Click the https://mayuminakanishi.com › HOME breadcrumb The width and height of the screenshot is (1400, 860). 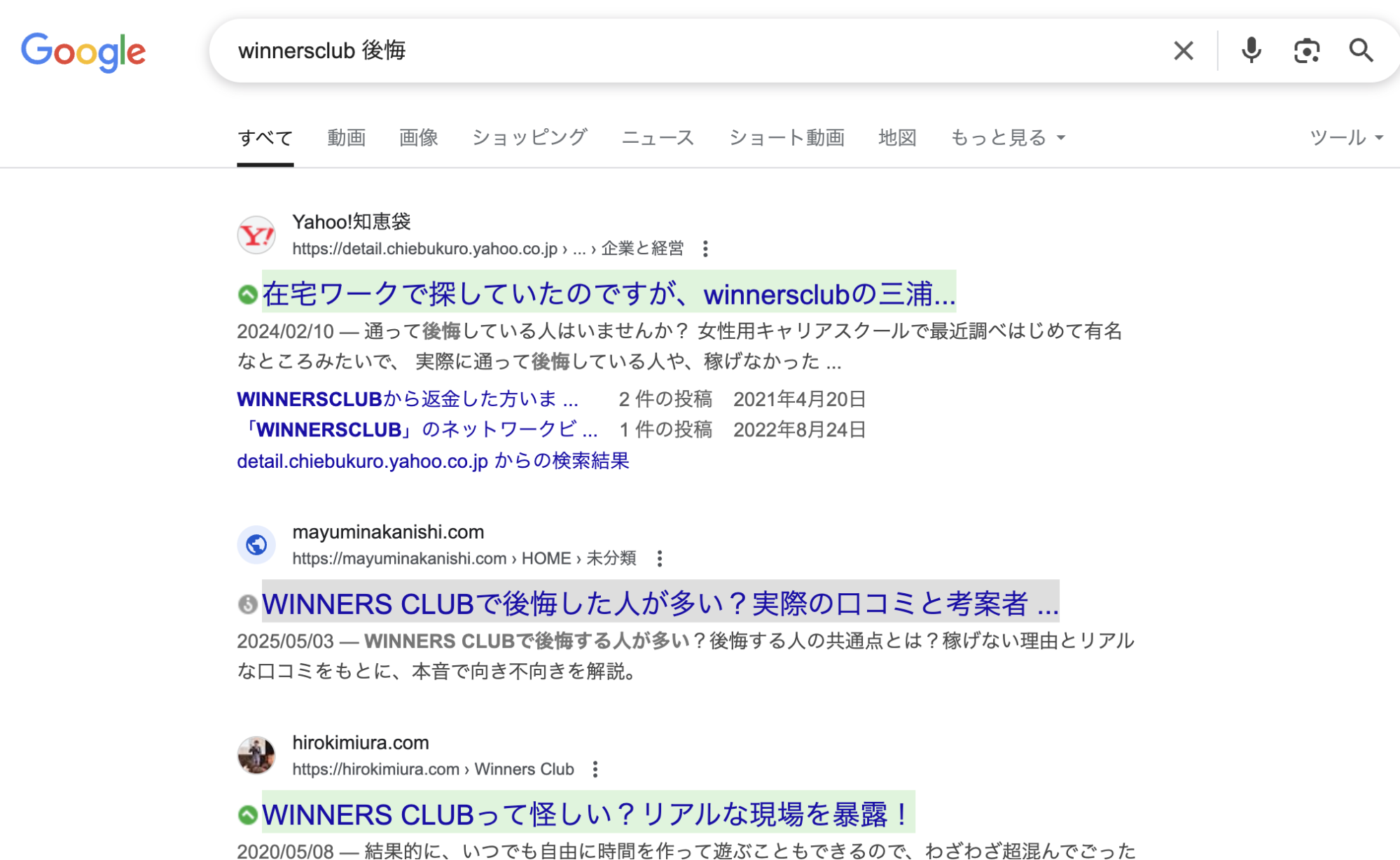tap(464, 558)
